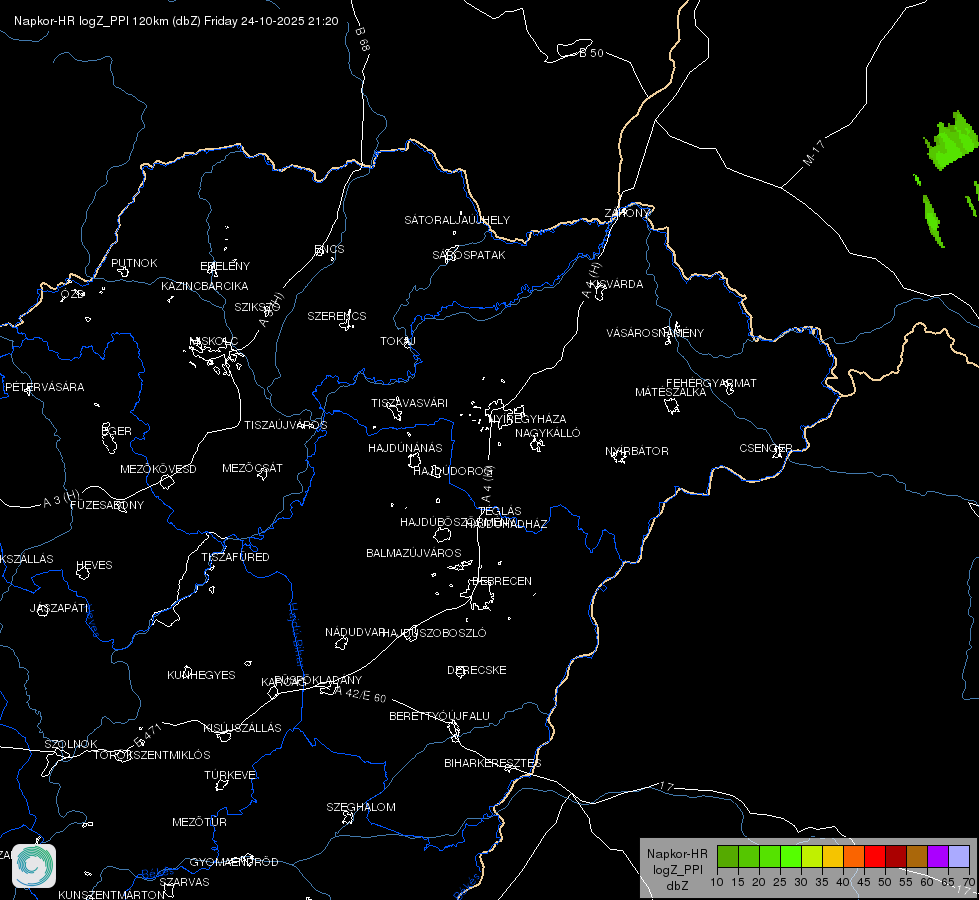Viewport: 979px width, 900px height.
Task: Click the MEZOKOVESD label
Action: pos(158,469)
